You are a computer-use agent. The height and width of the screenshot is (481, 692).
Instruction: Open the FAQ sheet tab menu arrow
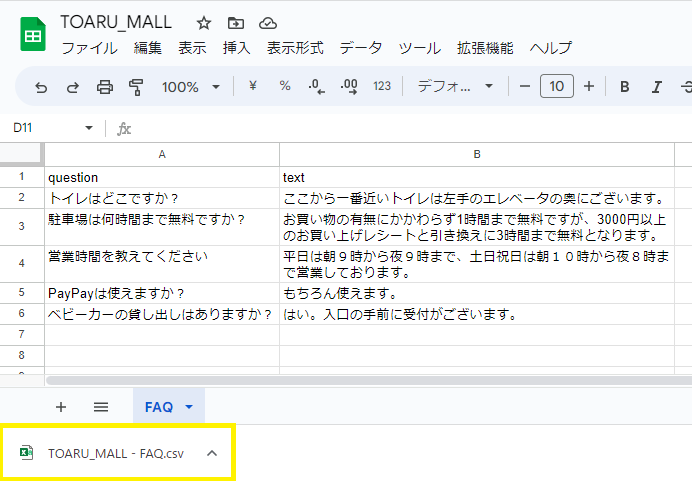189,407
